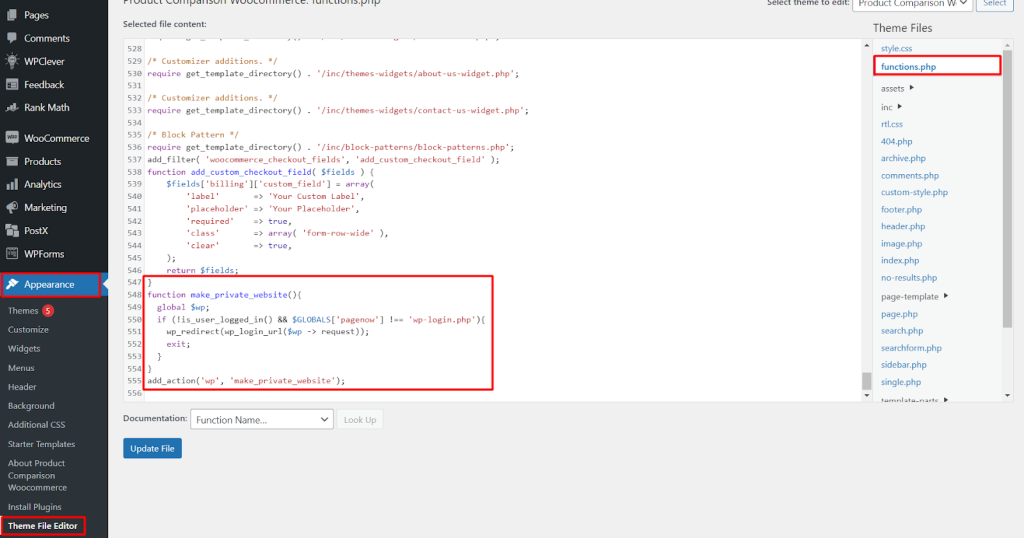The width and height of the screenshot is (1024, 538).
Task: Expand the page-template folder
Action: pyautogui.click(x=914, y=296)
